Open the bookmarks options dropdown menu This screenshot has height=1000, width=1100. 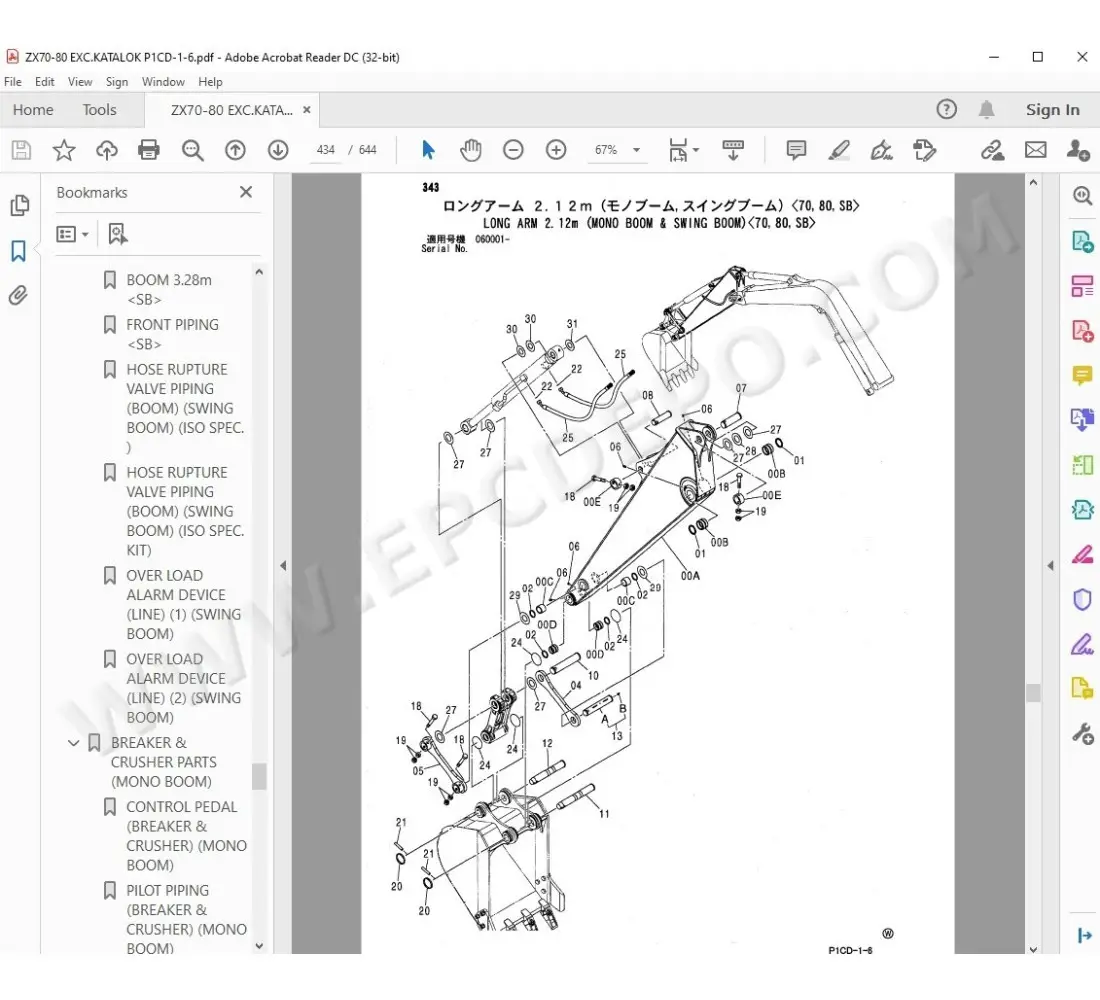[x=73, y=234]
